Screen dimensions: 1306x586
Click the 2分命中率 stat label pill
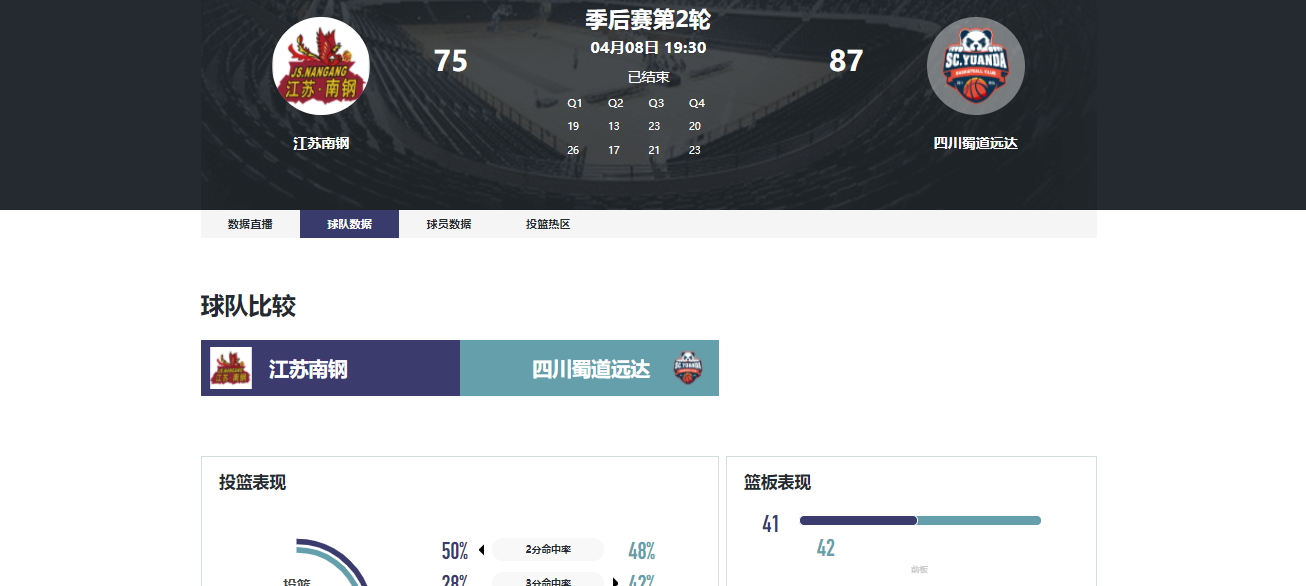point(548,550)
